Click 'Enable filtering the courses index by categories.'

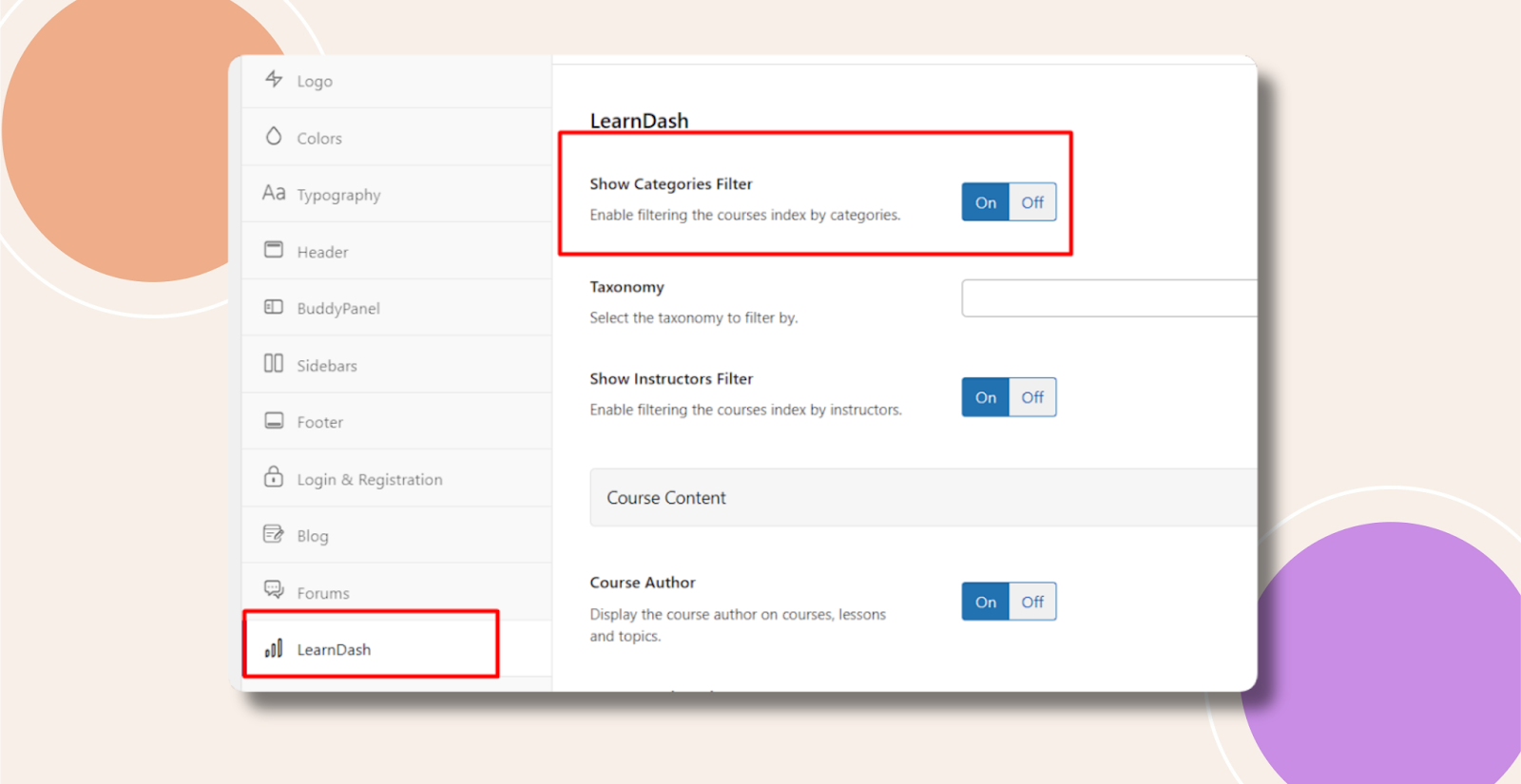click(x=745, y=215)
